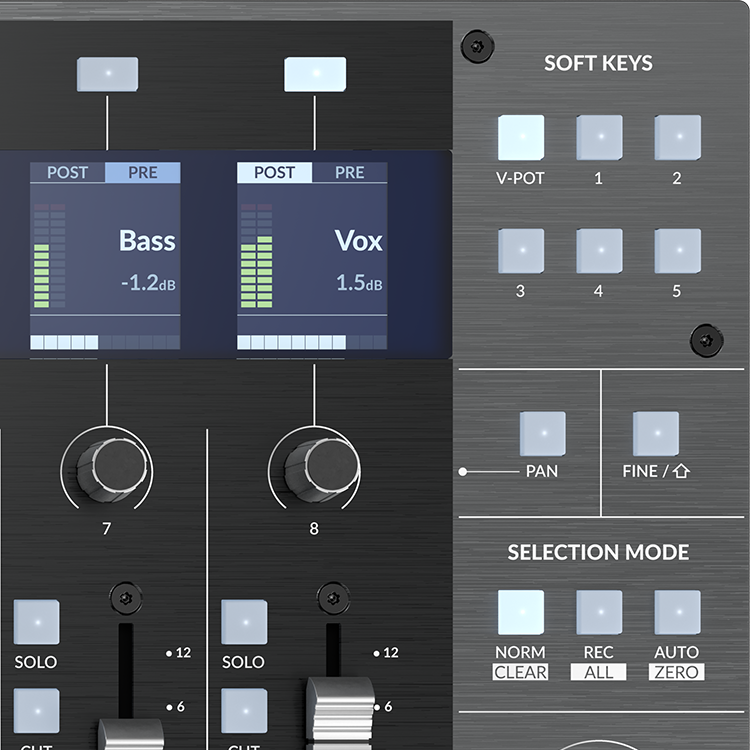Toggle SOLO on channel 7
The width and height of the screenshot is (750, 750).
(36, 622)
